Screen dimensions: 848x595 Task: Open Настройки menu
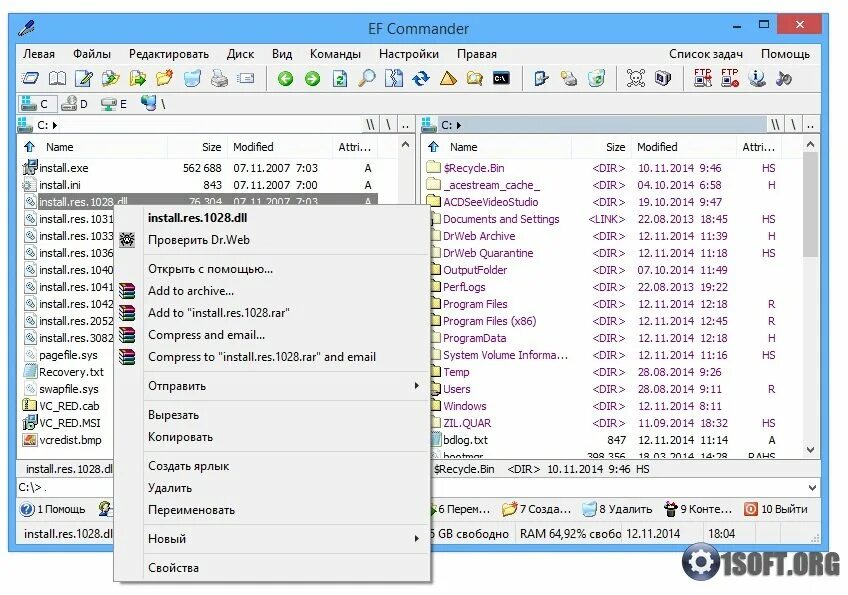point(409,54)
